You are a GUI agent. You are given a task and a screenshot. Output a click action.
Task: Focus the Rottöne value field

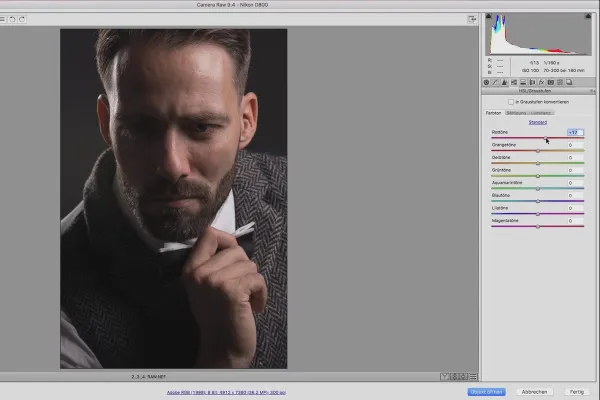pos(575,132)
